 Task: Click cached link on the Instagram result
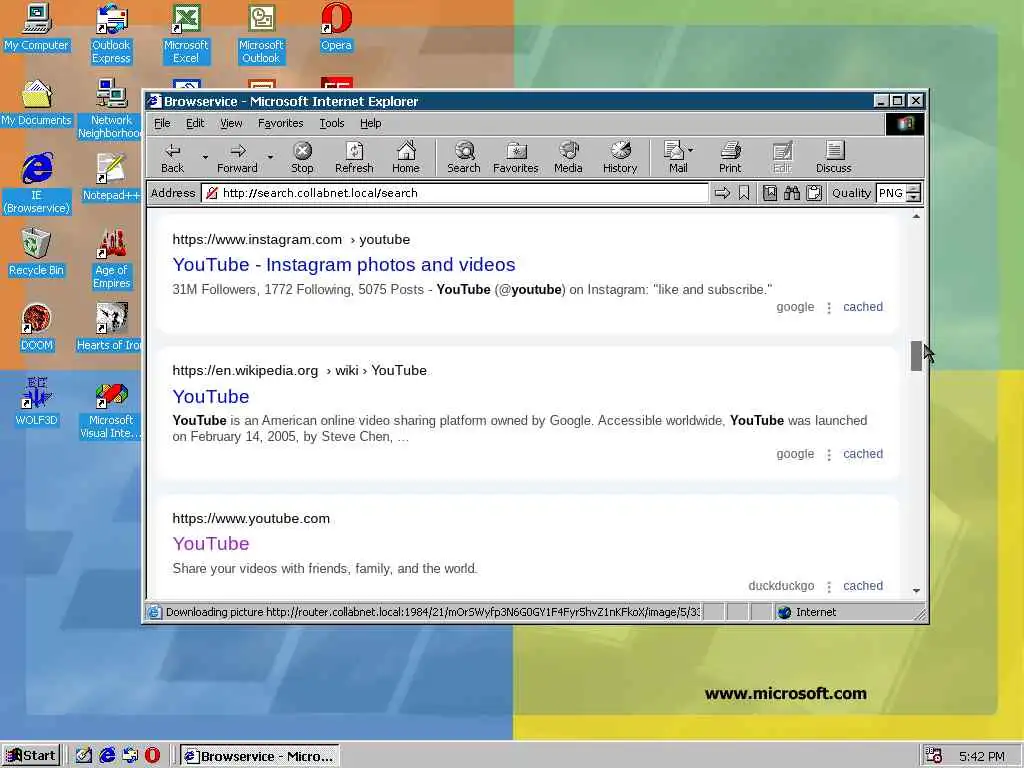[863, 307]
